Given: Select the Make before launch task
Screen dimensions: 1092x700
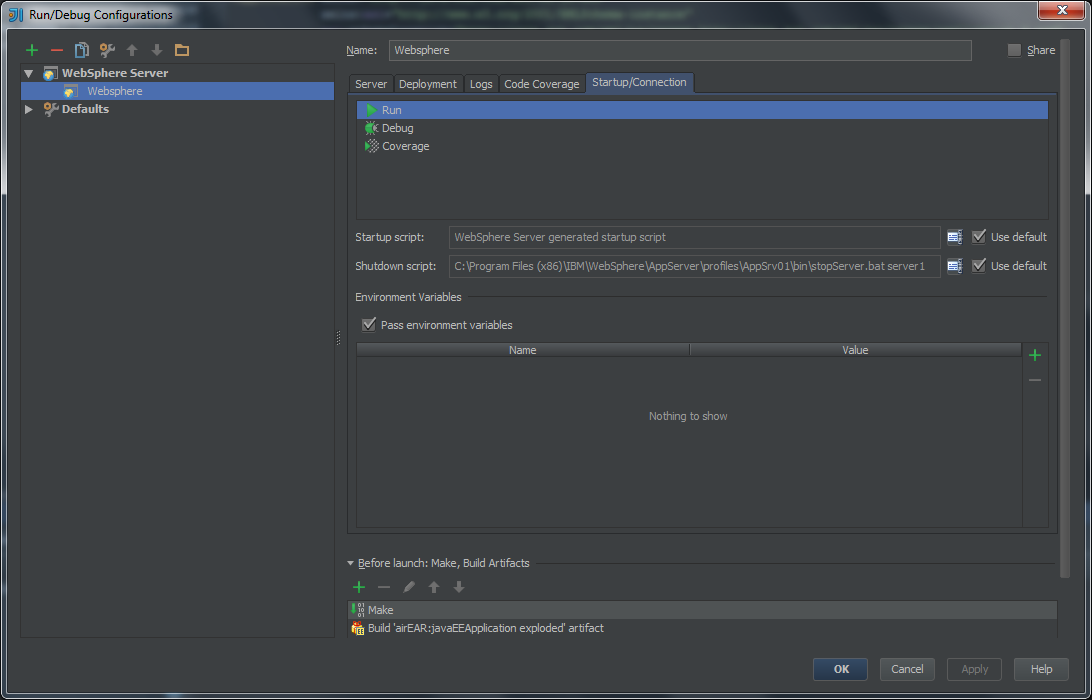Looking at the screenshot, I should [x=702, y=610].
